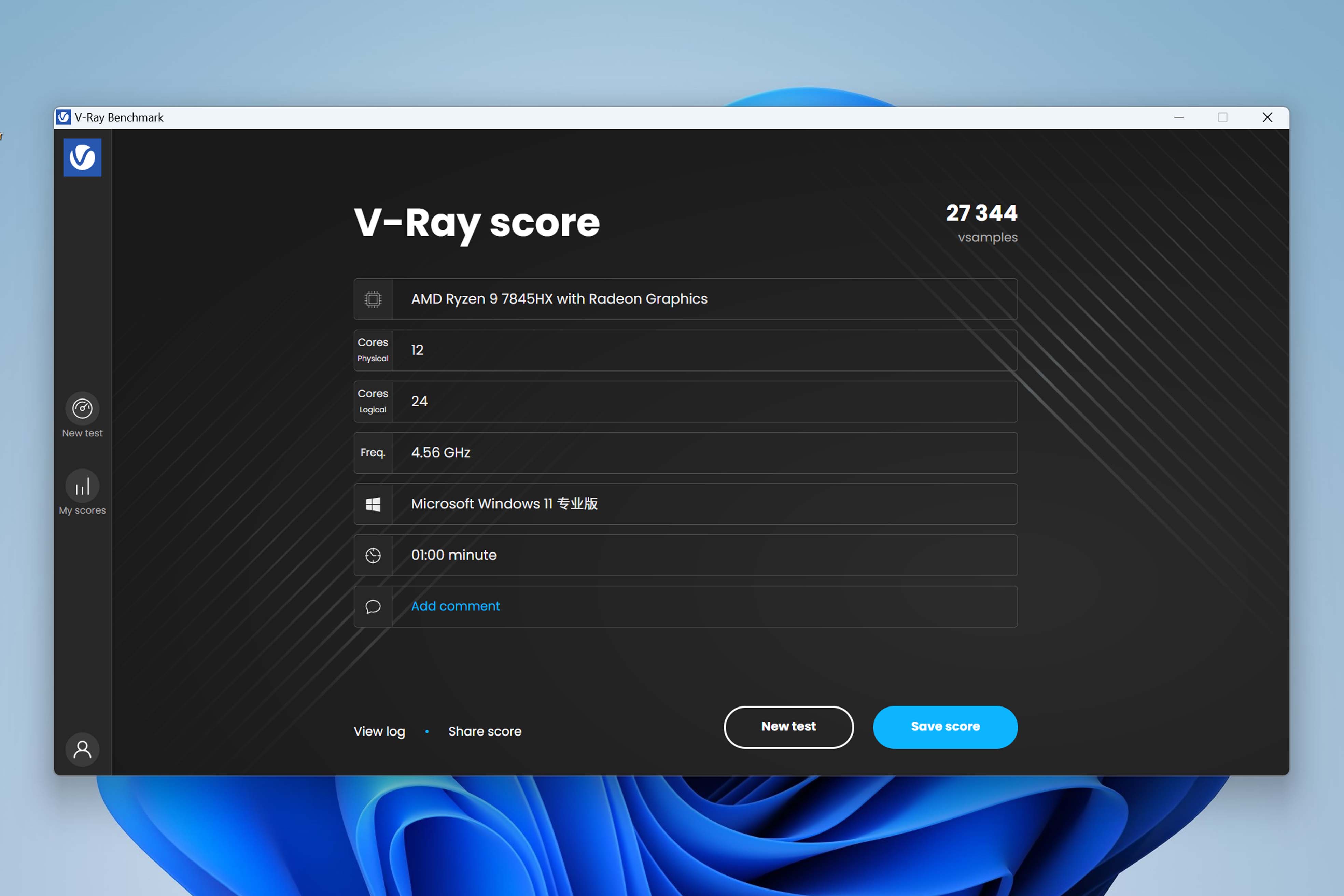1344x896 pixels.
Task: Open View log link
Action: [x=379, y=731]
